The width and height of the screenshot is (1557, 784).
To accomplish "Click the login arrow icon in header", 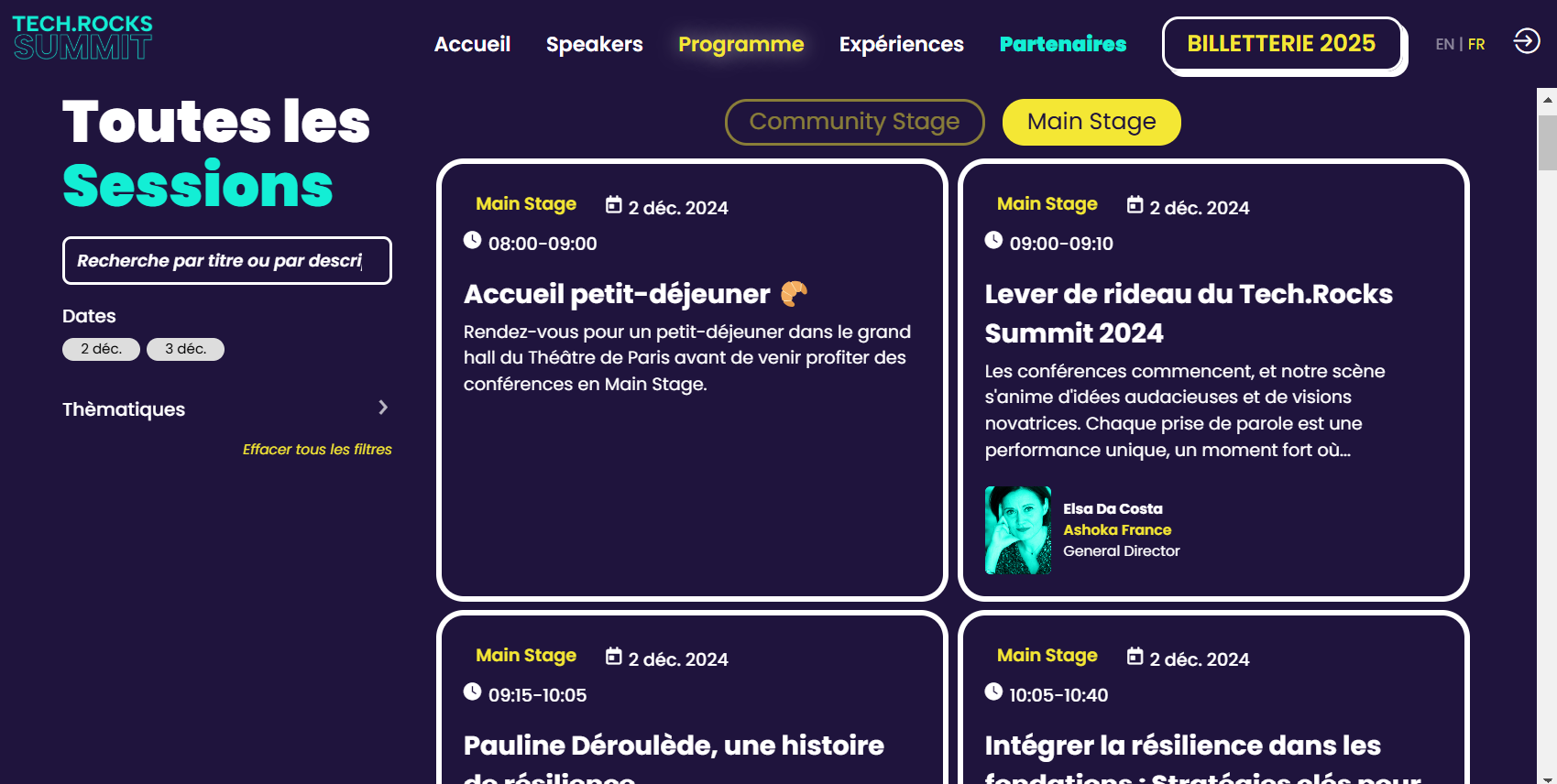I will pos(1526,41).
